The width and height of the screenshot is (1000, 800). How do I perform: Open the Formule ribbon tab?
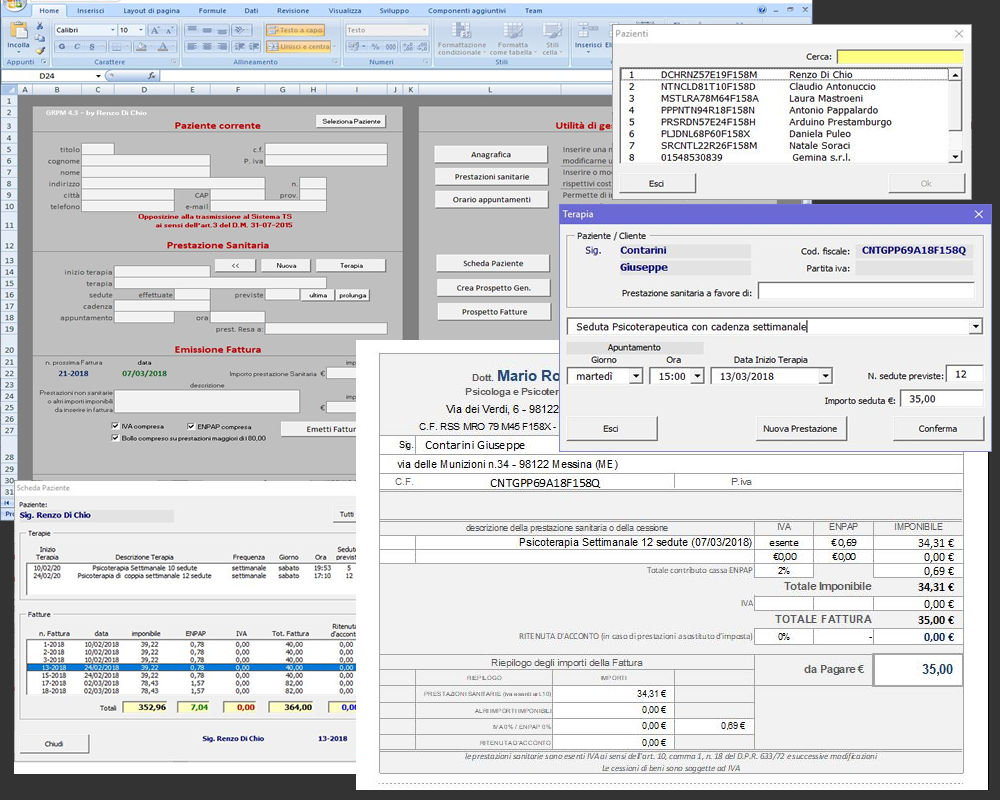coord(212,11)
